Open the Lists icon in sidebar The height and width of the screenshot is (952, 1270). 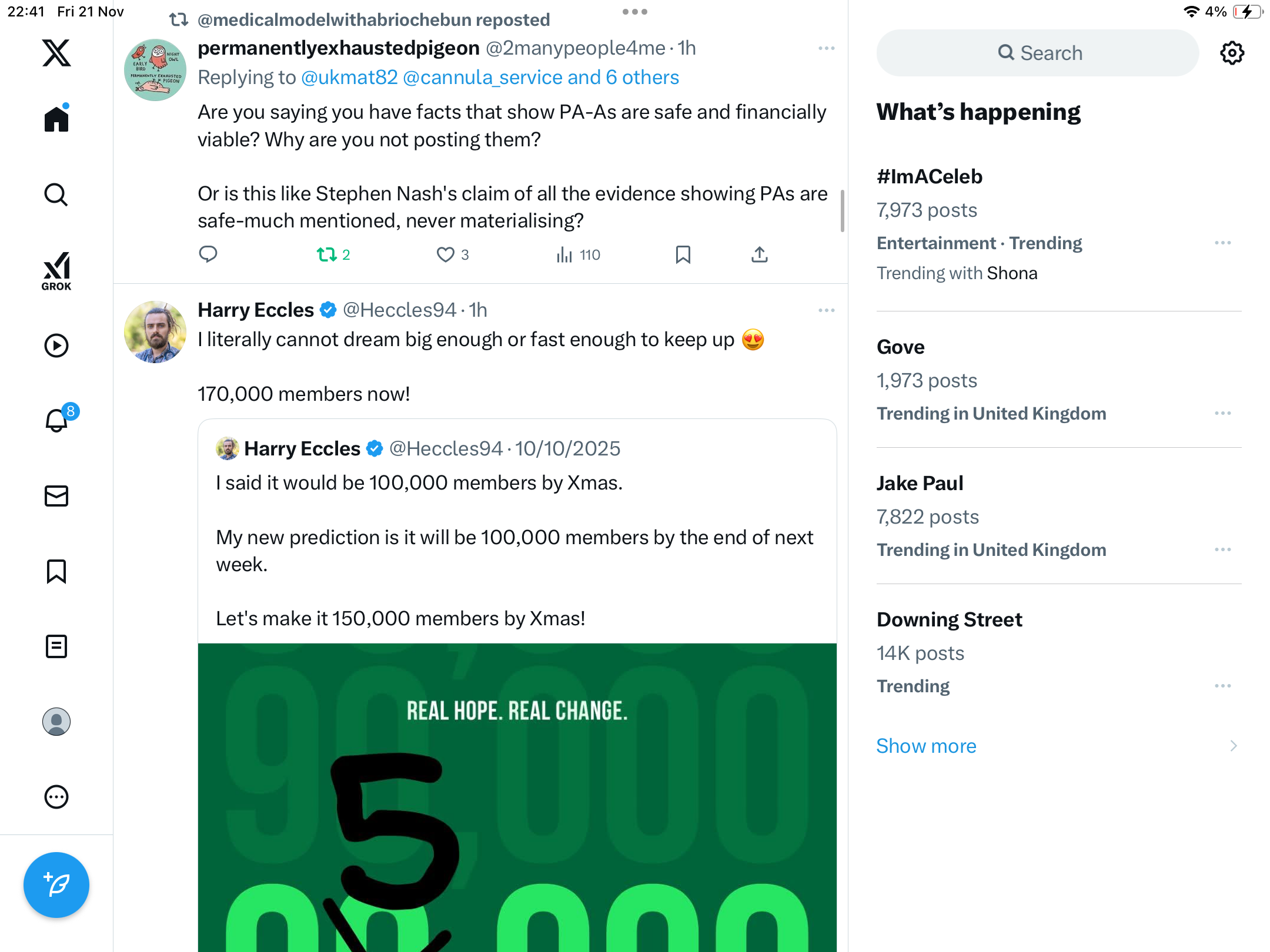[x=56, y=646]
